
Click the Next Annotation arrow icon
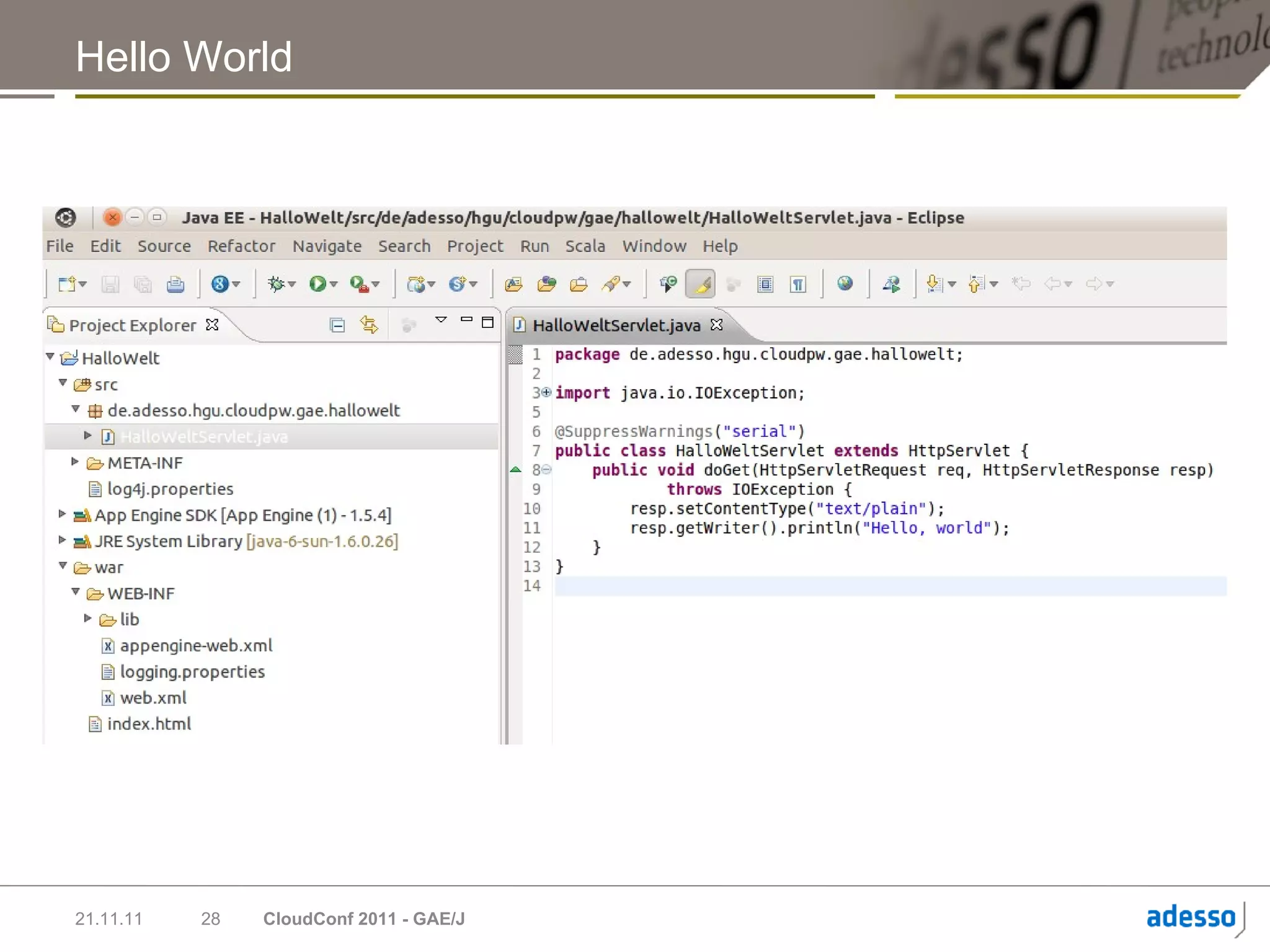(x=934, y=284)
